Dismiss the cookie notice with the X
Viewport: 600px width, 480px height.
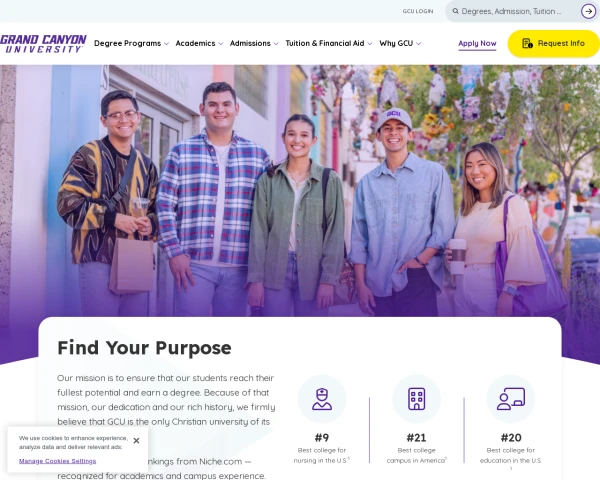point(136,441)
